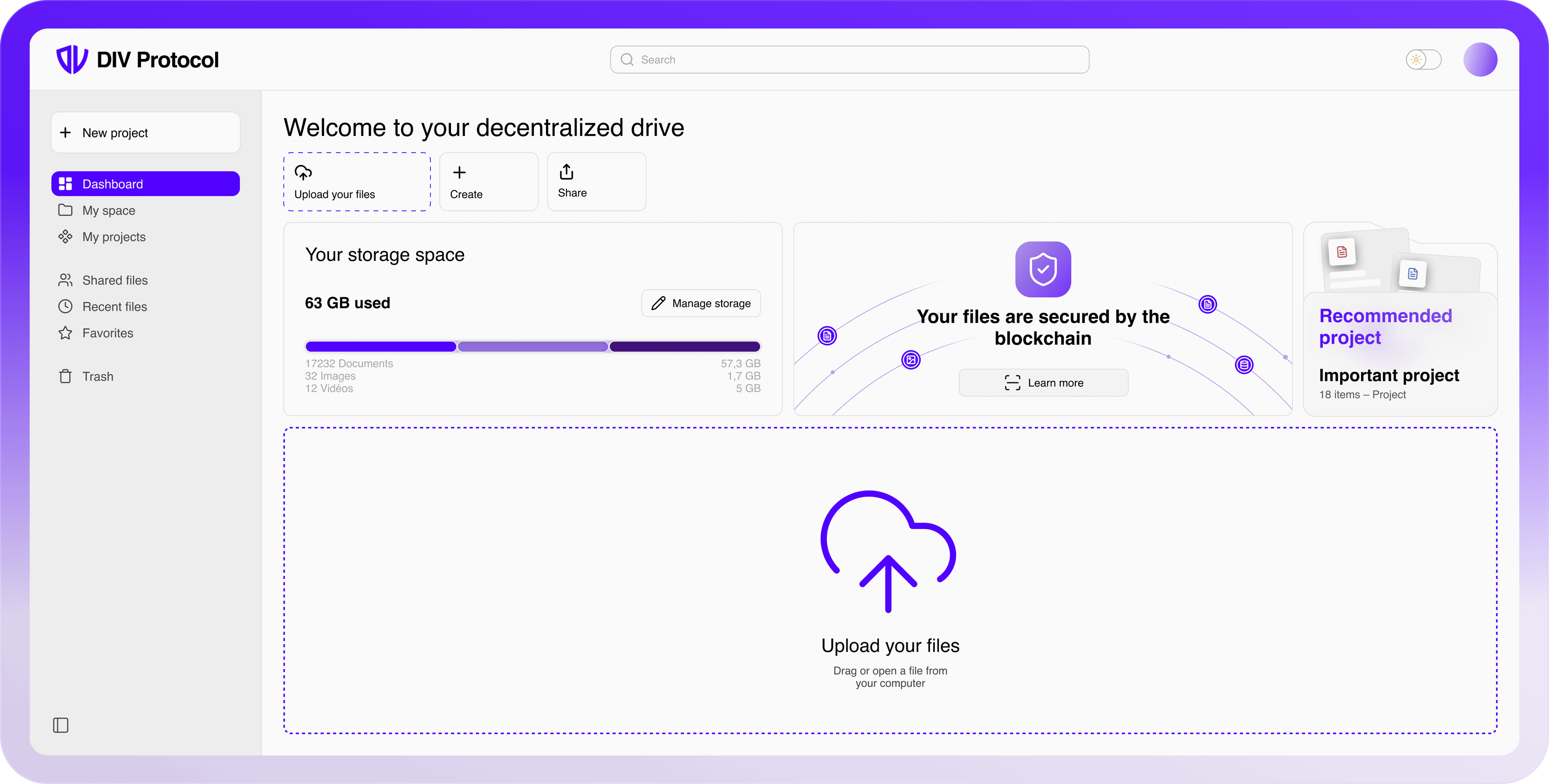The image size is (1549, 784).
Task: Click Learn more about blockchain security
Action: (1043, 382)
